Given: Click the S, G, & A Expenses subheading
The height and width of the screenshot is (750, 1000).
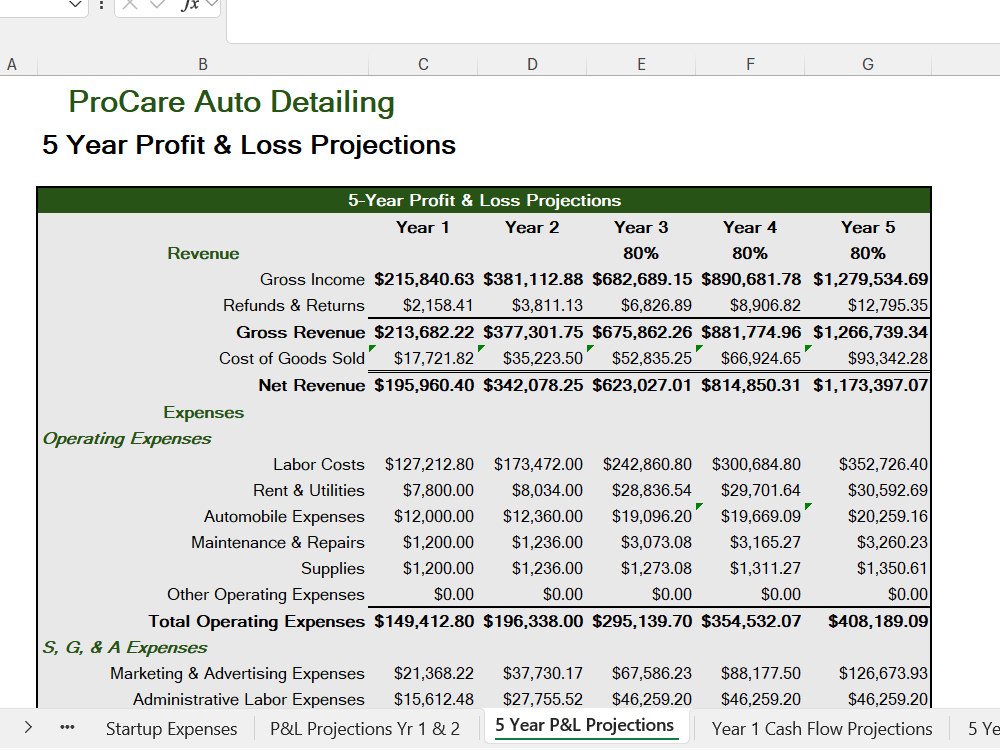Looking at the screenshot, I should pyautogui.click(x=124, y=648).
